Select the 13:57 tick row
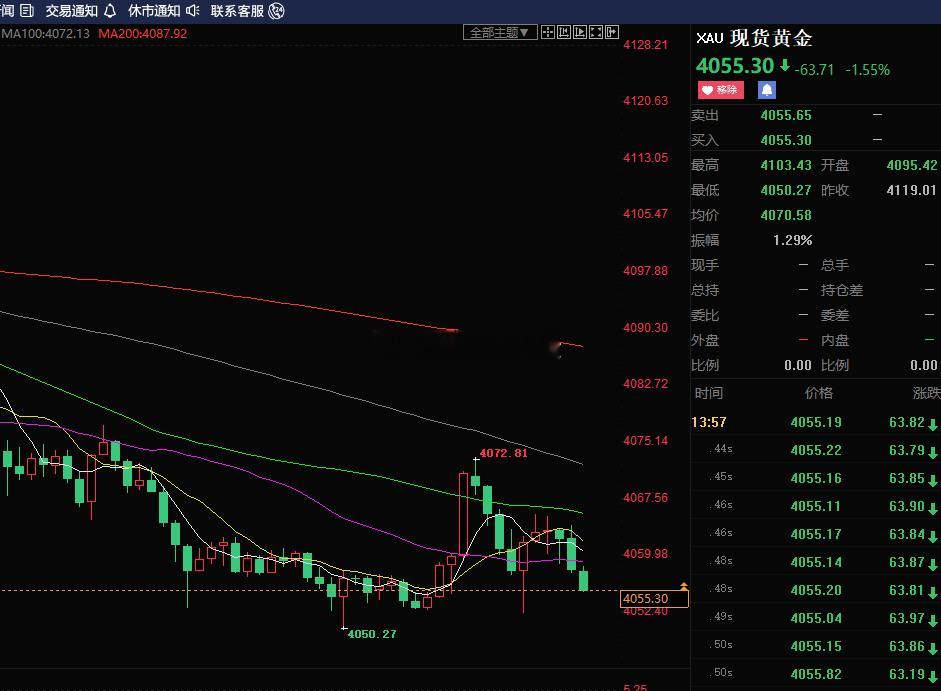 pos(816,423)
